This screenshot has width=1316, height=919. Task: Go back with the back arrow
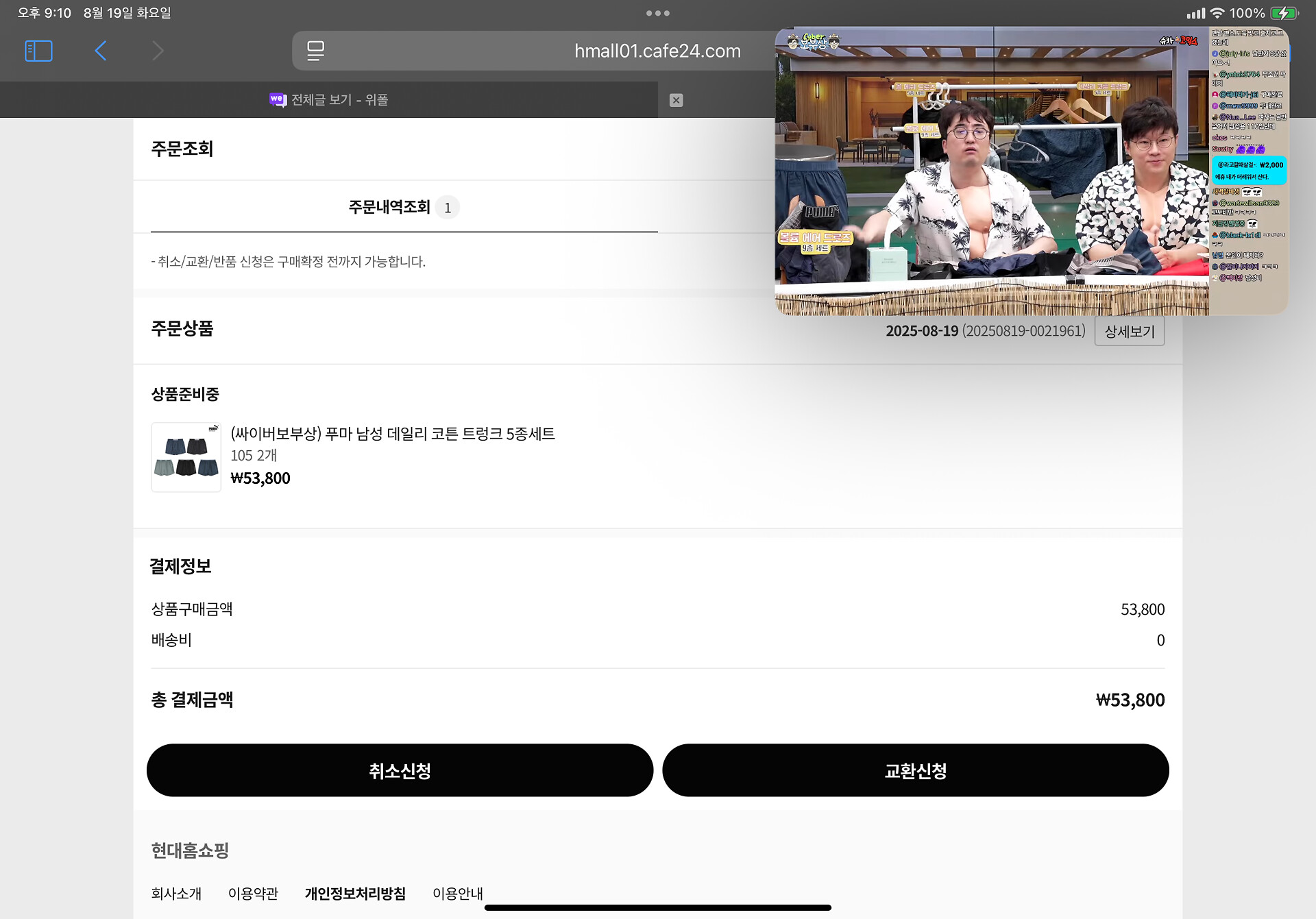pos(101,51)
